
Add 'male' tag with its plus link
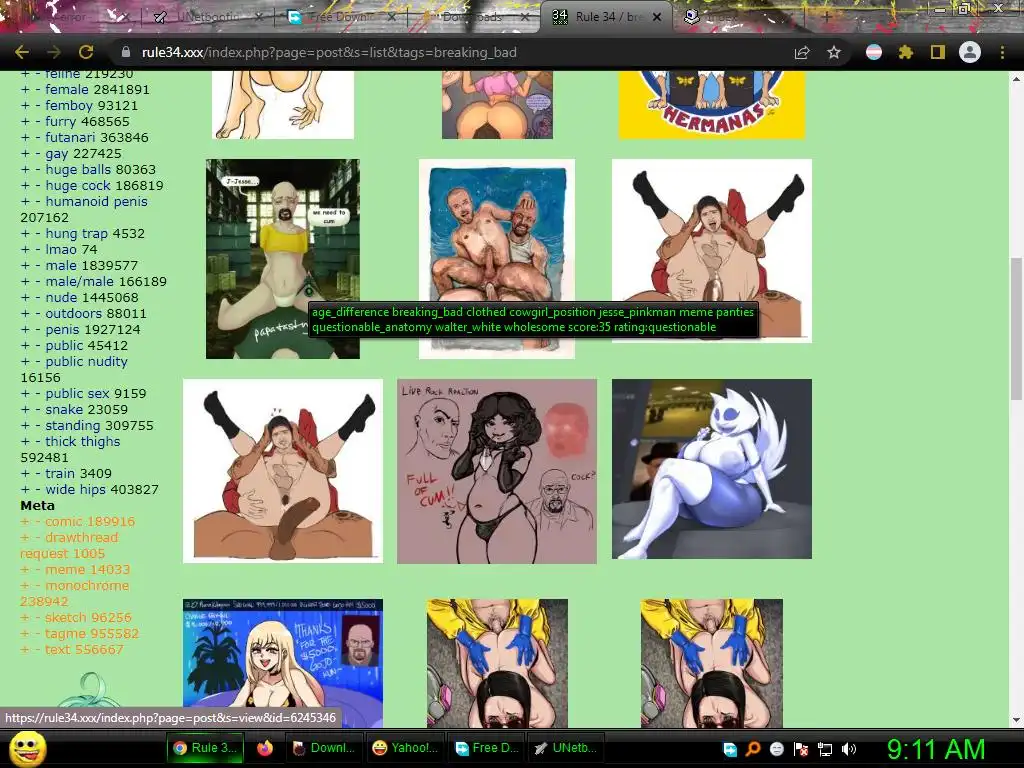click(25, 265)
